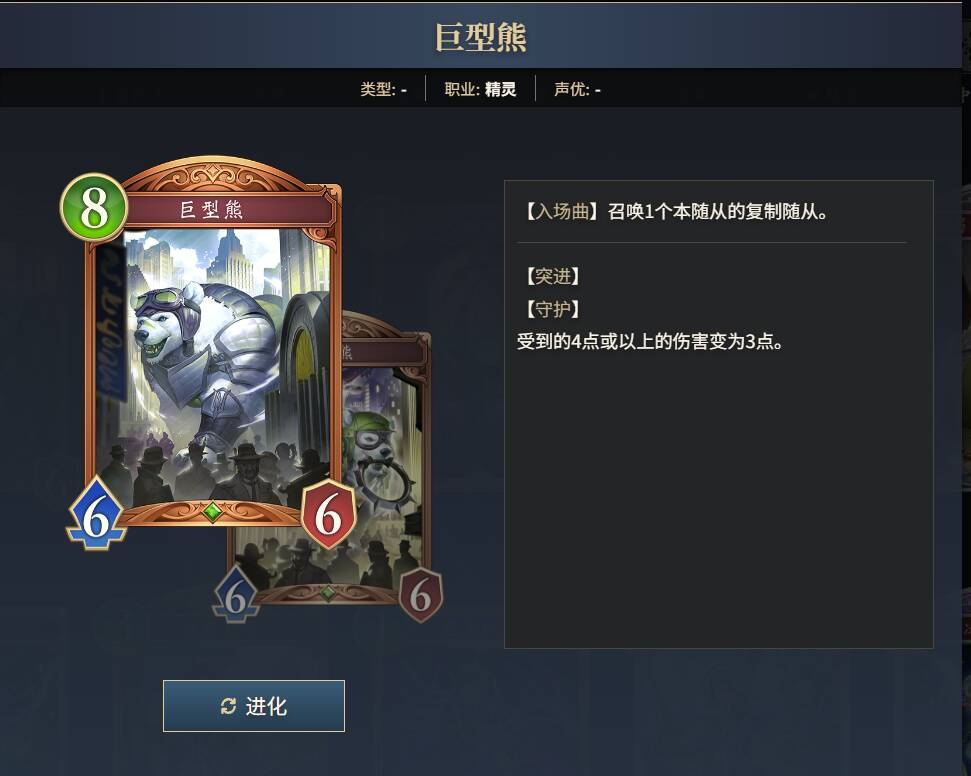Click the red defense 6 shield on front card
This screenshot has height=776, width=971.
point(329,513)
